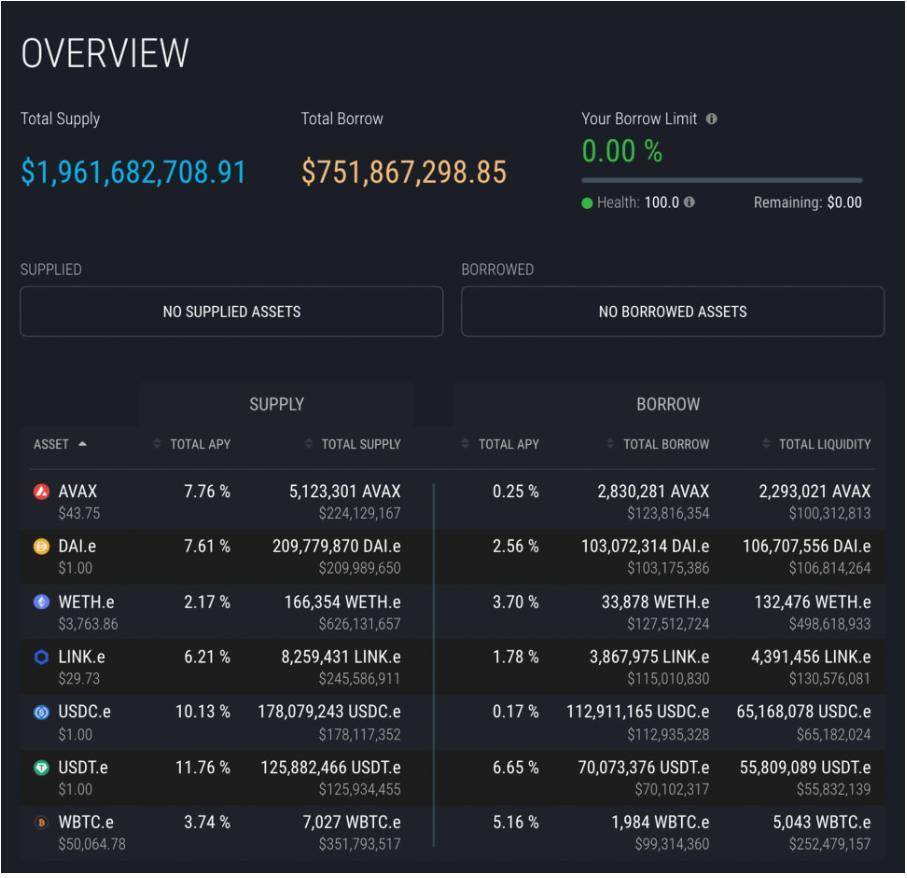This screenshot has height=878, width=907.
Task: Click 8,259,431 LINK.e total supply cell
Action: pos(341,657)
